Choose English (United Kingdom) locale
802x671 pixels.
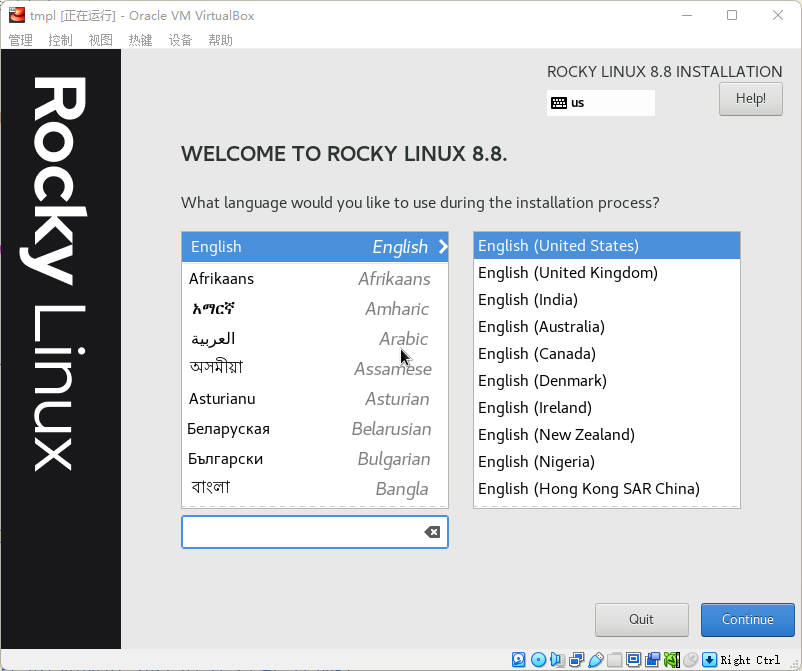(x=607, y=273)
